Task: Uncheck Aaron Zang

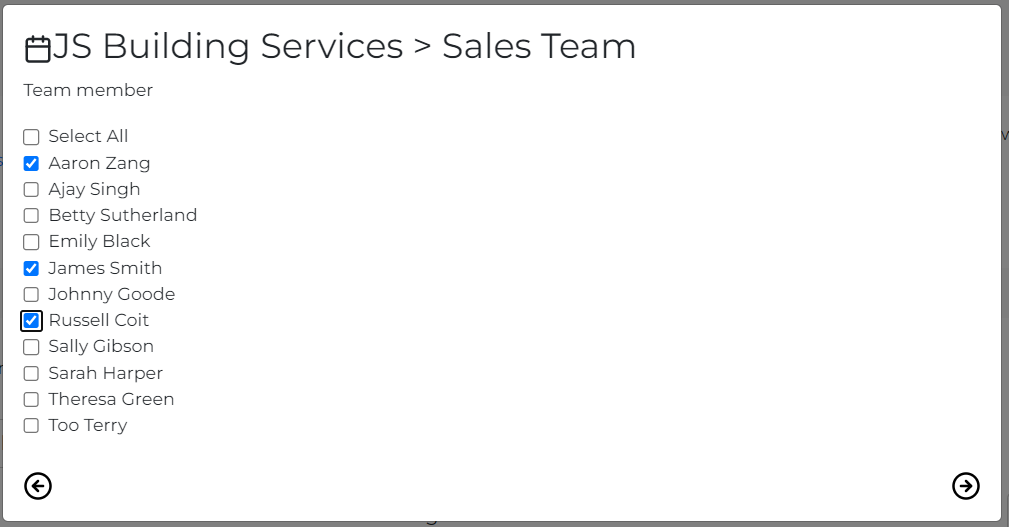Action: tap(31, 163)
